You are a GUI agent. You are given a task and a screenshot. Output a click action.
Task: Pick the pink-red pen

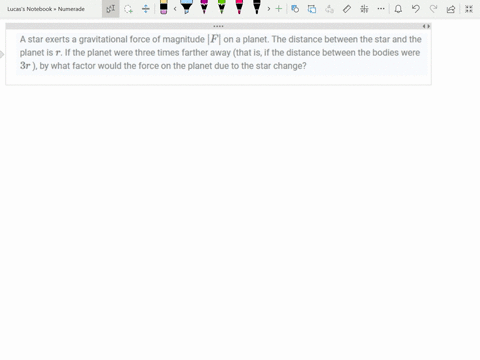click(239, 7)
